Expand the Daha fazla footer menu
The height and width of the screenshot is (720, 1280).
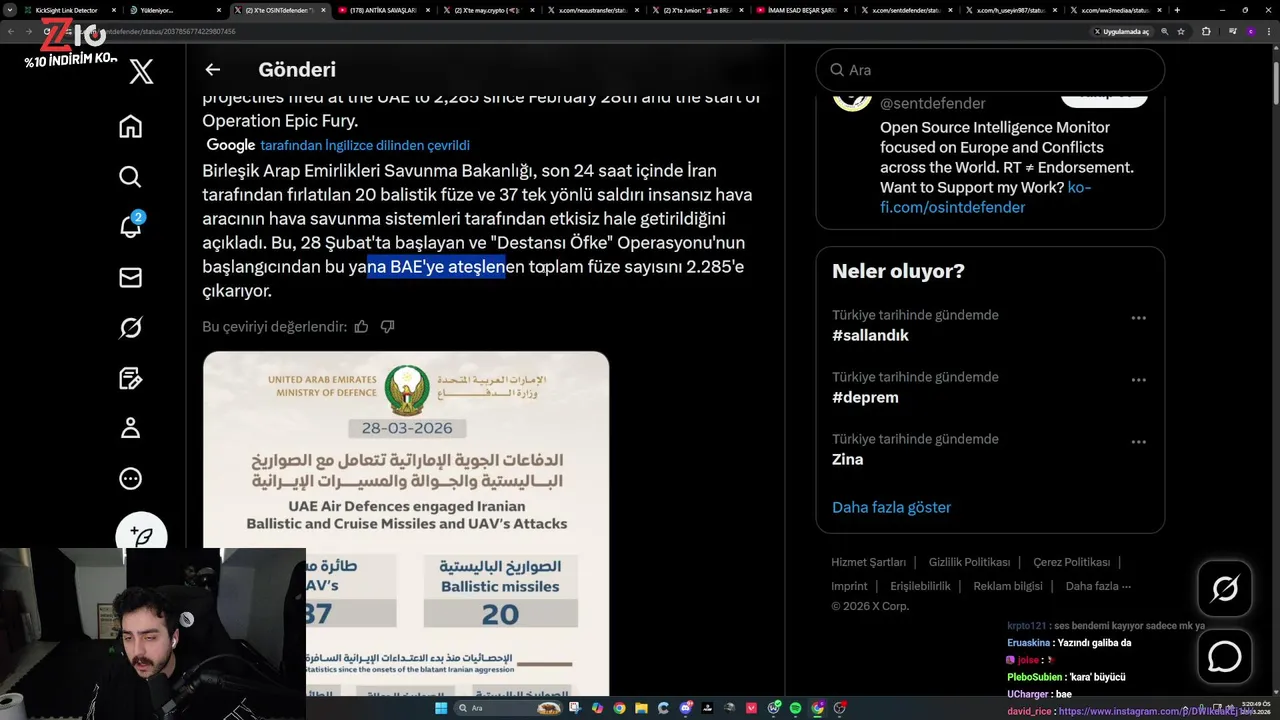coord(1098,586)
